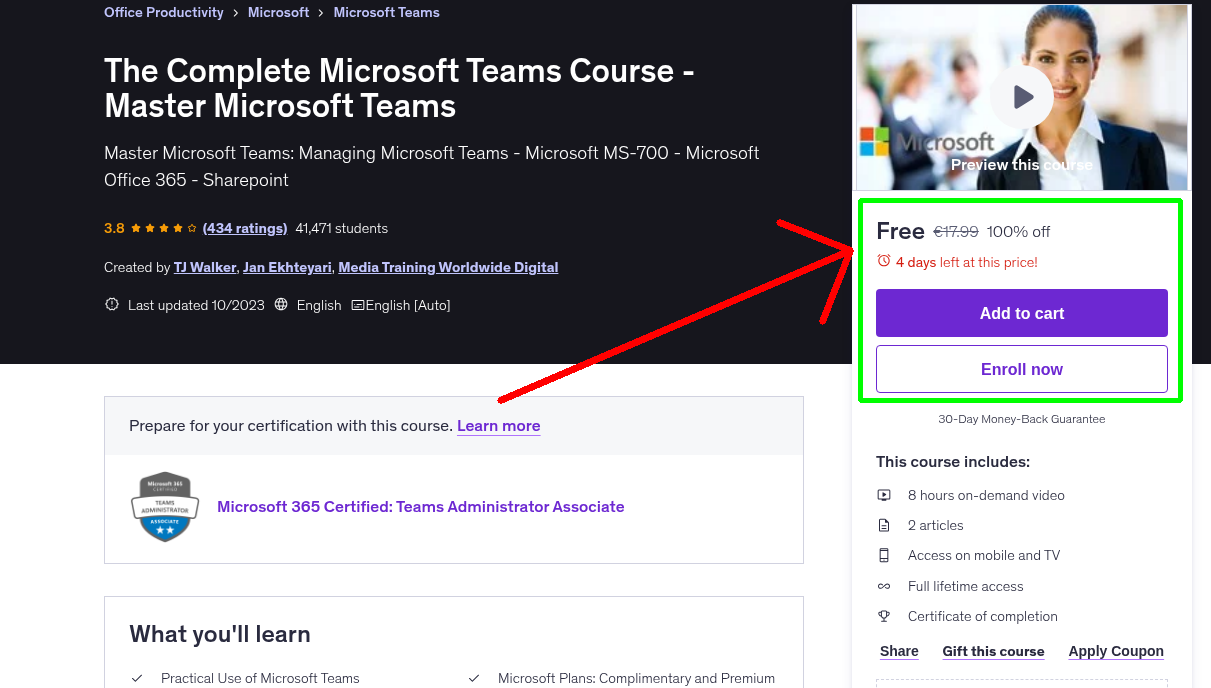Click Apply Coupon
Image resolution: width=1211 pixels, height=688 pixels.
click(x=1116, y=651)
